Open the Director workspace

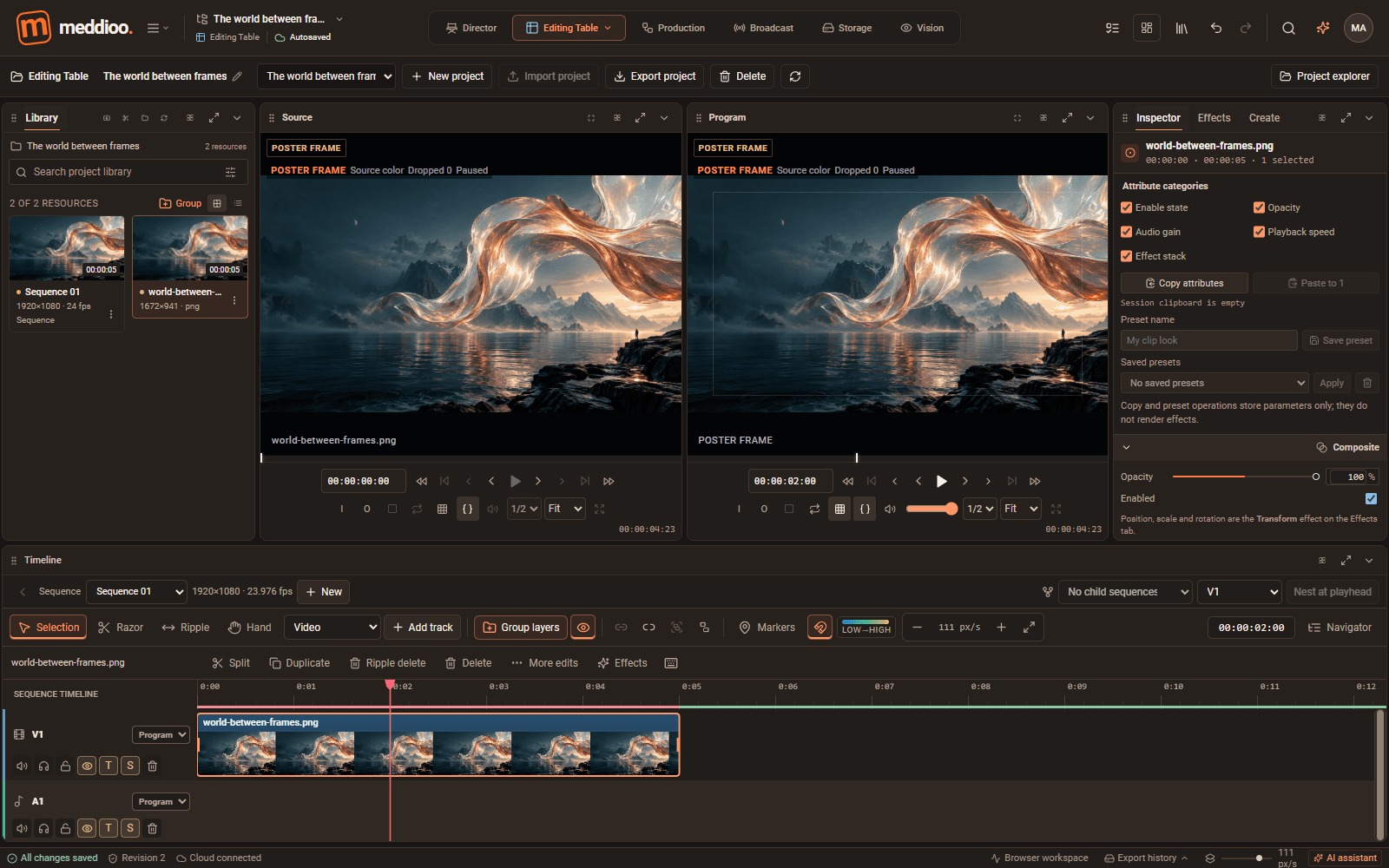click(471, 28)
